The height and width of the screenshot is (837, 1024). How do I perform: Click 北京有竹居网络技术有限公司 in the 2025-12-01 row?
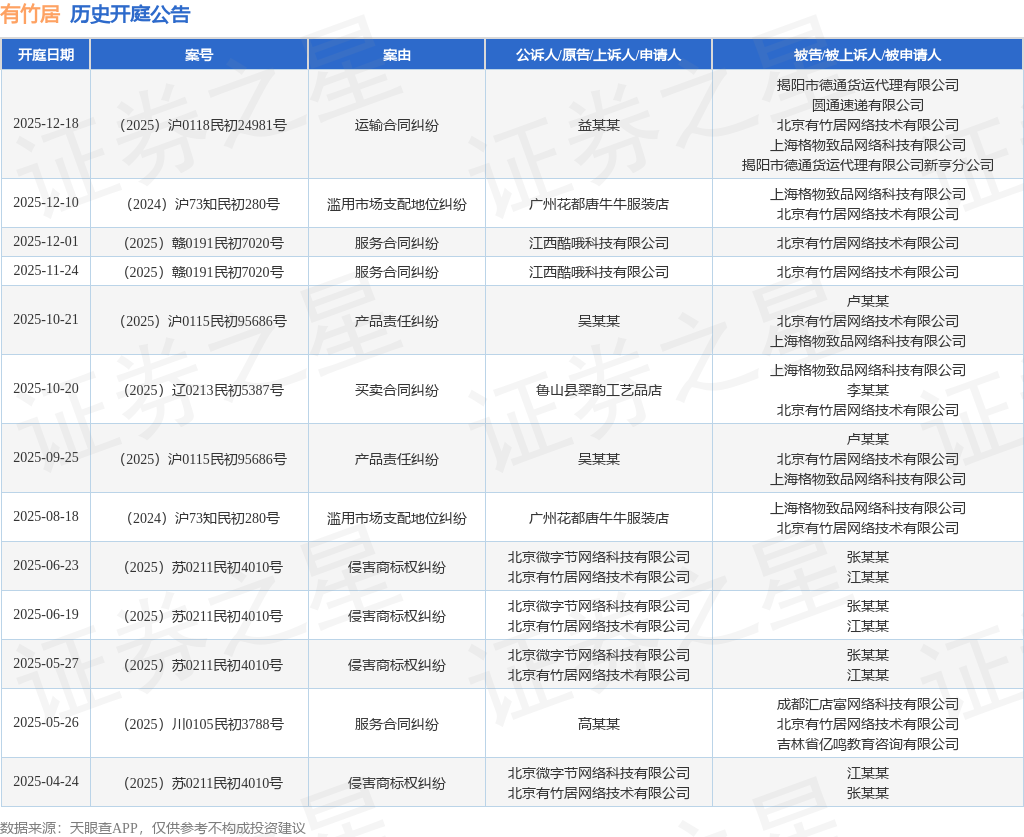[867, 244]
